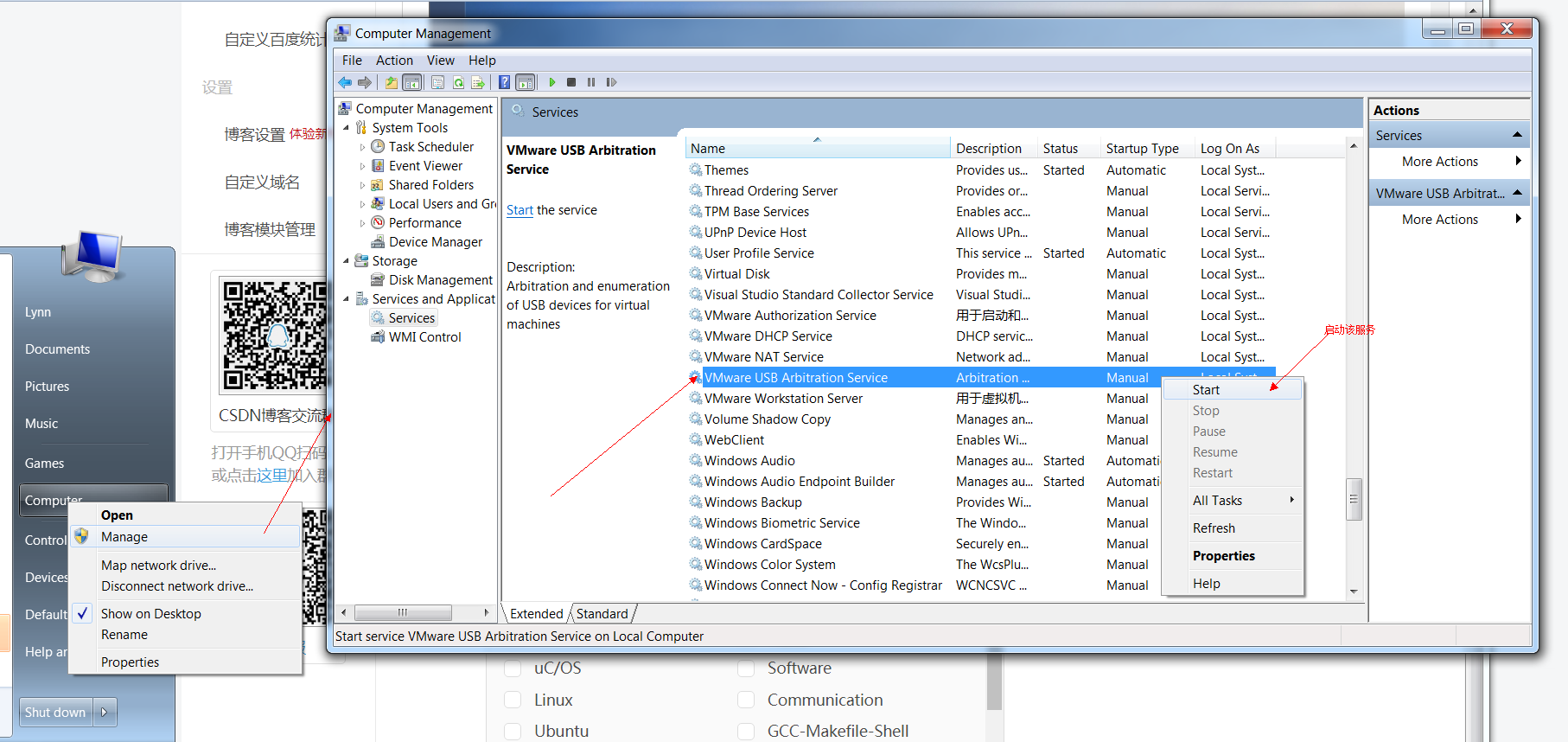Image resolution: width=1568 pixels, height=742 pixels.
Task: Go up one level with the folder icon
Action: 392,82
